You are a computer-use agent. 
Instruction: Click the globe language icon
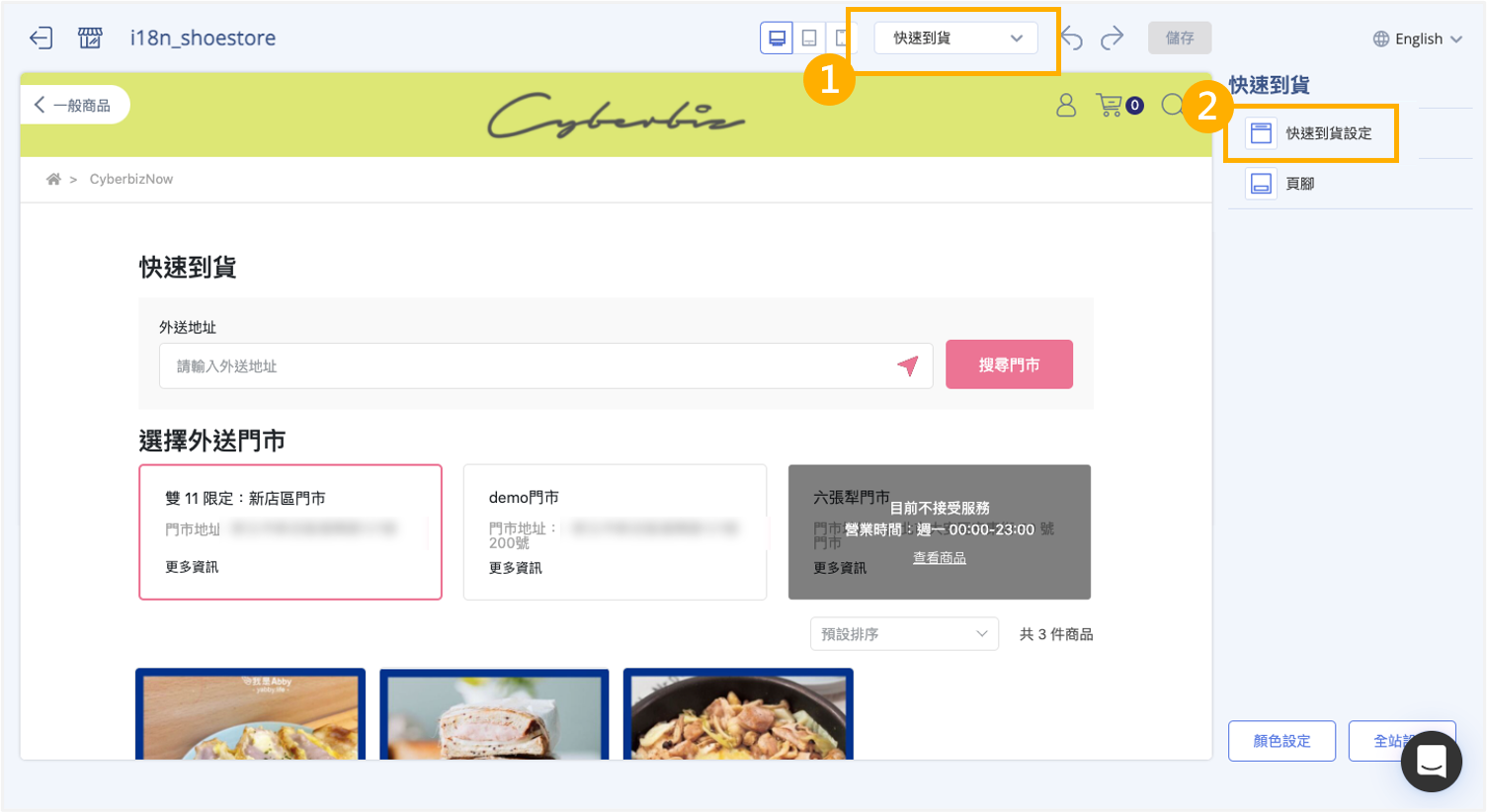point(1381,39)
